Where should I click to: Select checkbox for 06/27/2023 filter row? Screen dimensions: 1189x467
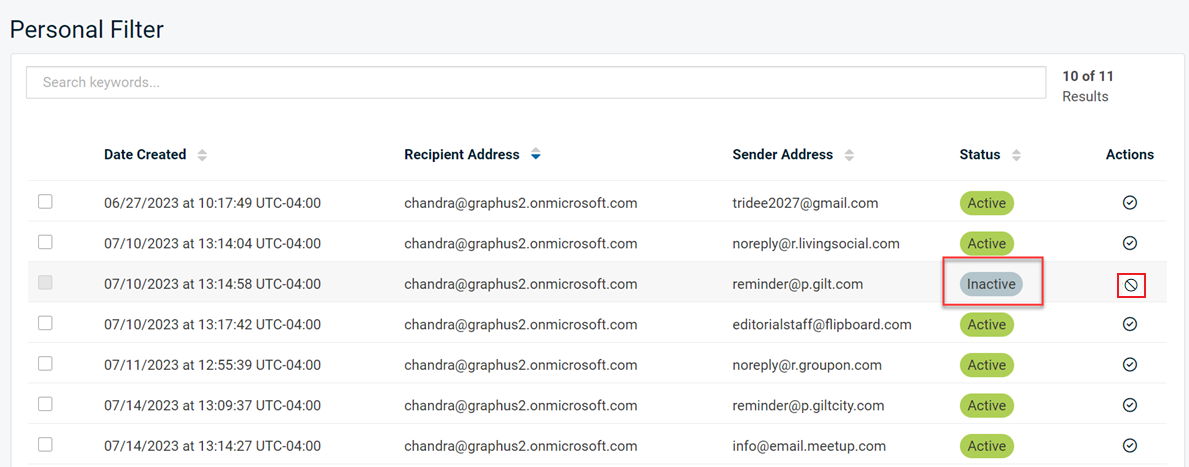tap(45, 202)
